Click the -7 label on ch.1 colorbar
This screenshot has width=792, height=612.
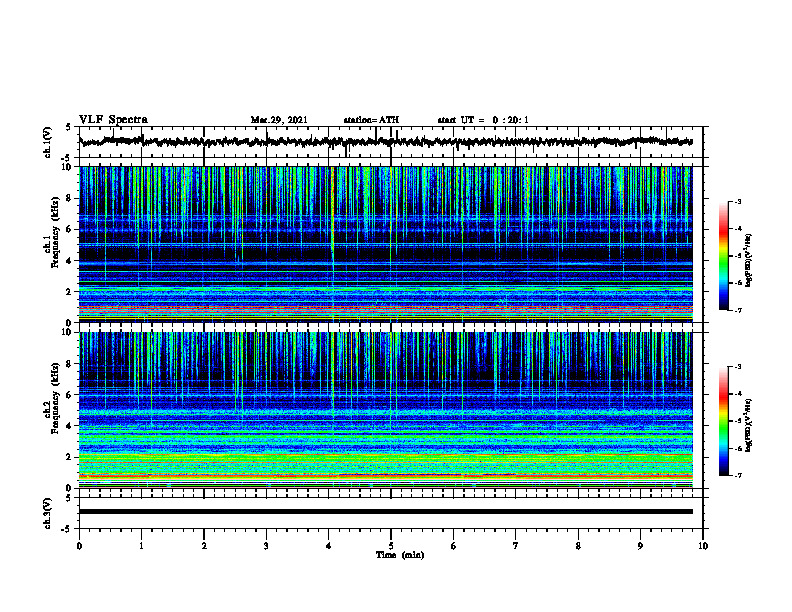pos(738,310)
